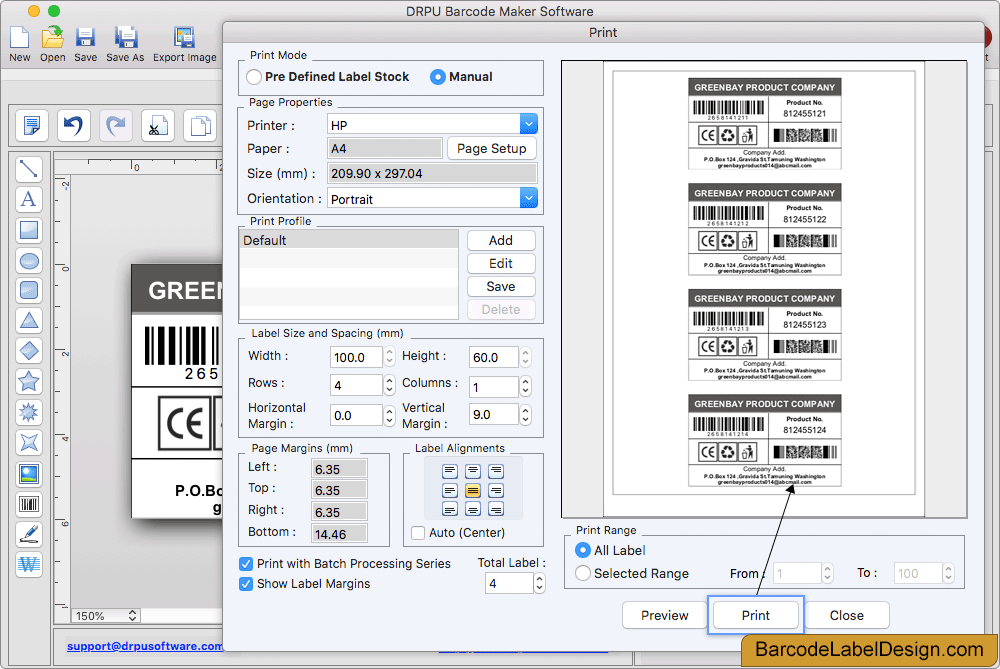Click Save print profile button

coord(501,286)
